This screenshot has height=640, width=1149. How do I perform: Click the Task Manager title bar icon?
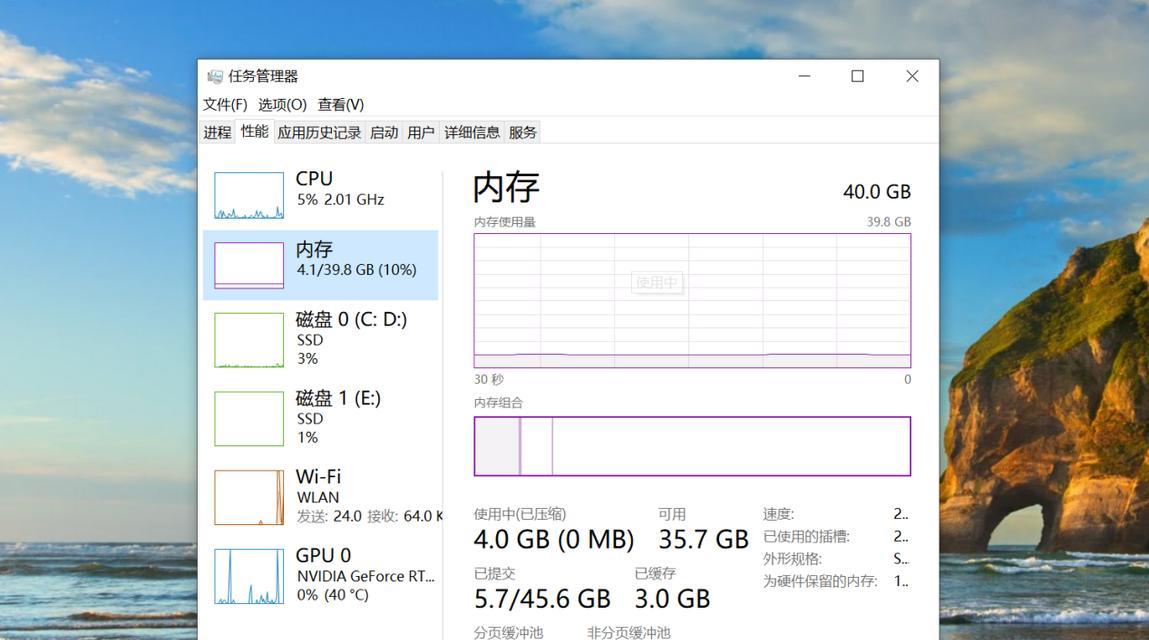coord(215,76)
